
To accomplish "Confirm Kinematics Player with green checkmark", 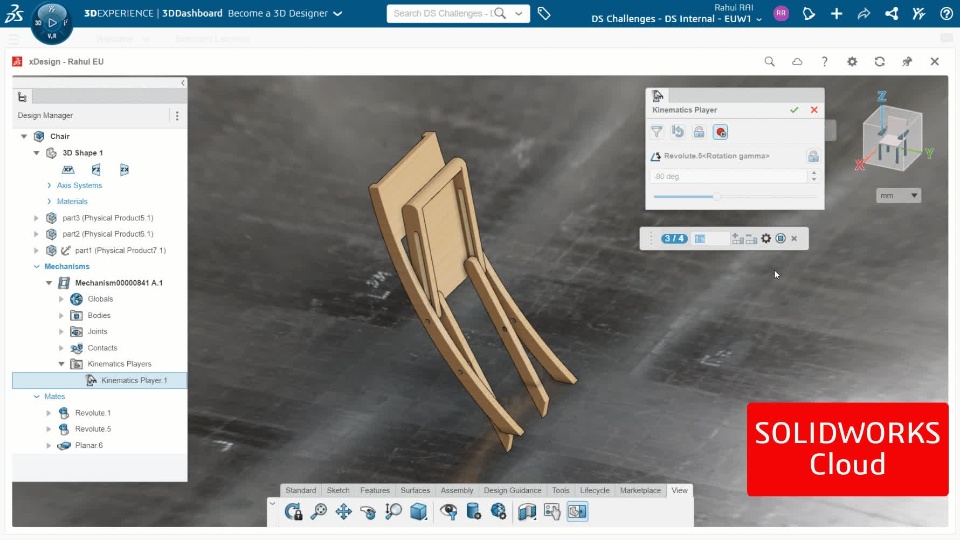I will [x=794, y=110].
